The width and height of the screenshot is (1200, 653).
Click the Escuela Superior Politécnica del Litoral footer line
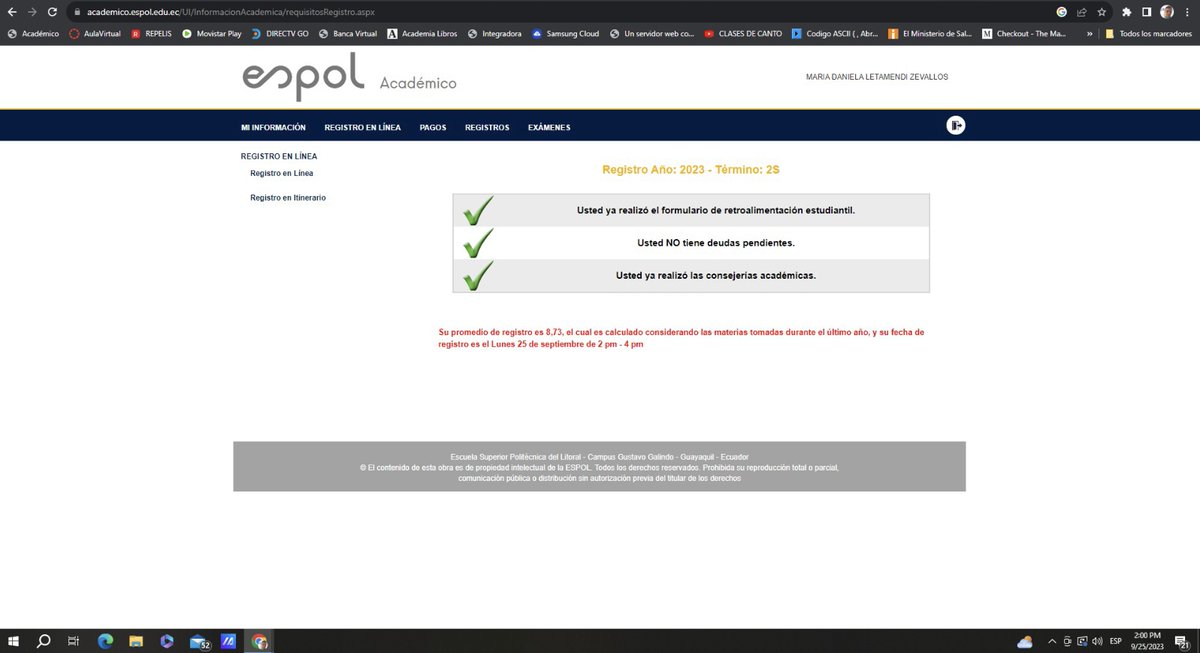point(600,457)
